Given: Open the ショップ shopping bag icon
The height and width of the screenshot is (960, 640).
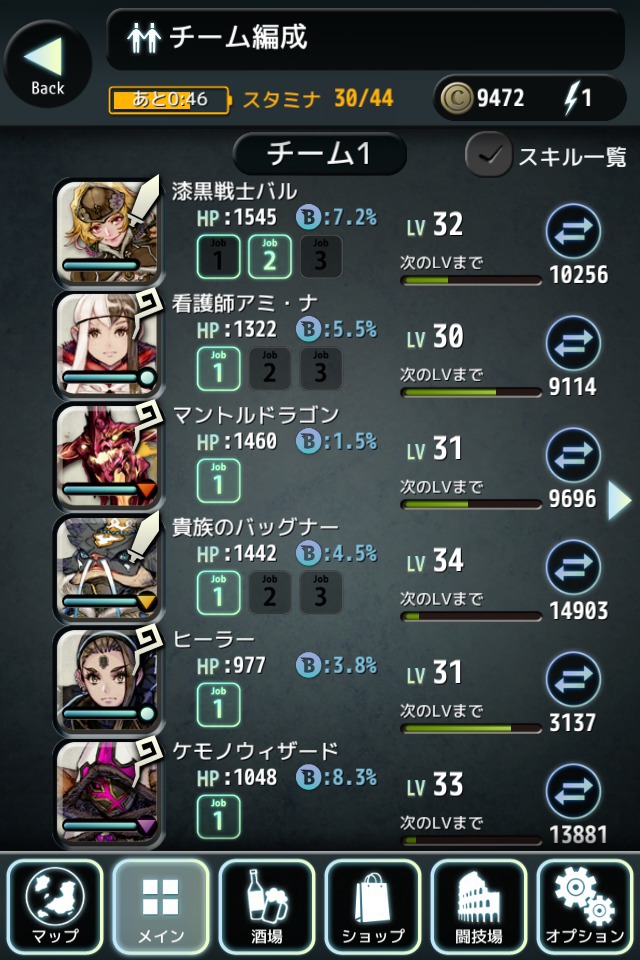Looking at the screenshot, I should tap(372, 905).
